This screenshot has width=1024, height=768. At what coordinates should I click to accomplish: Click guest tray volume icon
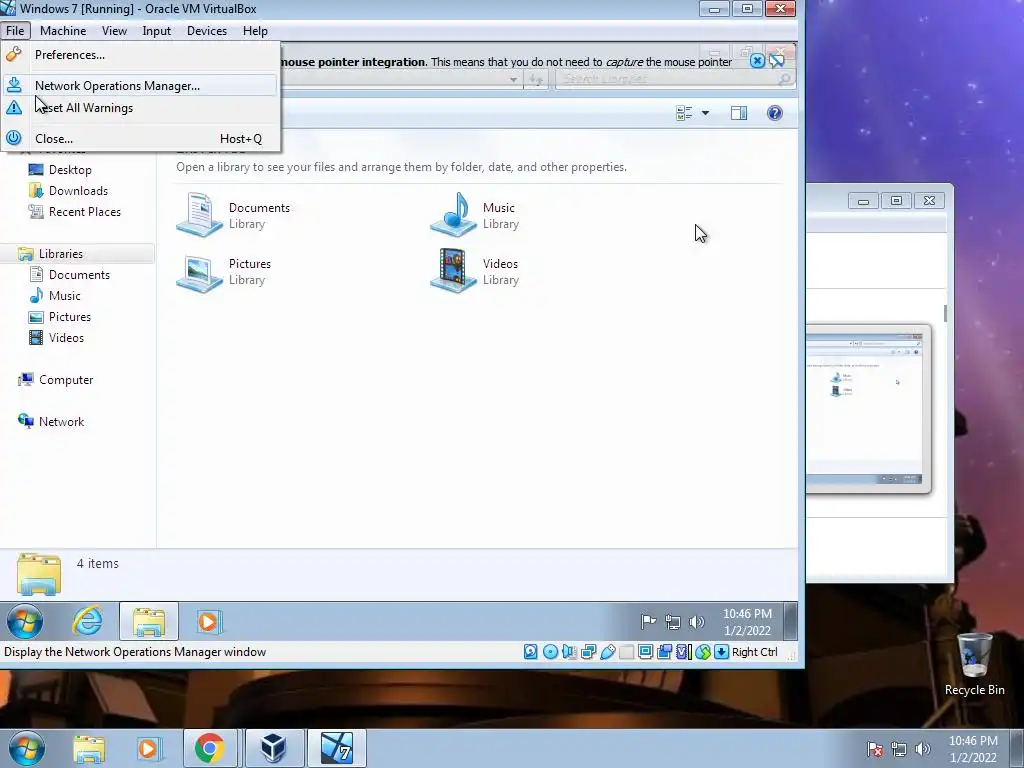point(697,622)
